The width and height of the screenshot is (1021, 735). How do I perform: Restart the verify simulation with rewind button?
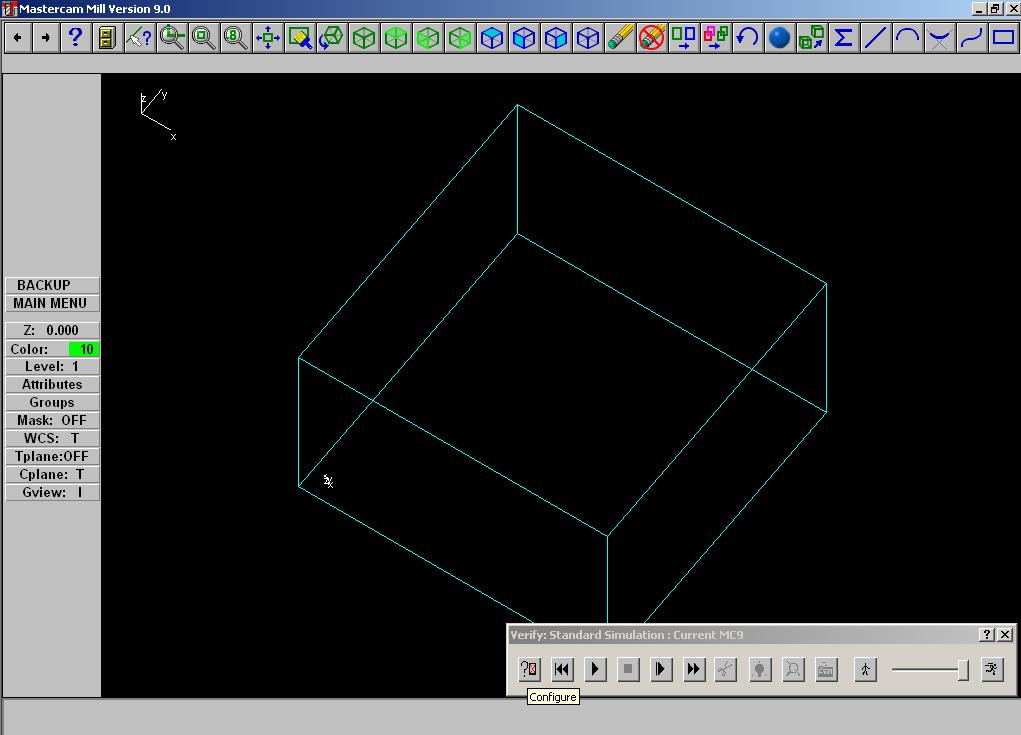click(x=562, y=669)
